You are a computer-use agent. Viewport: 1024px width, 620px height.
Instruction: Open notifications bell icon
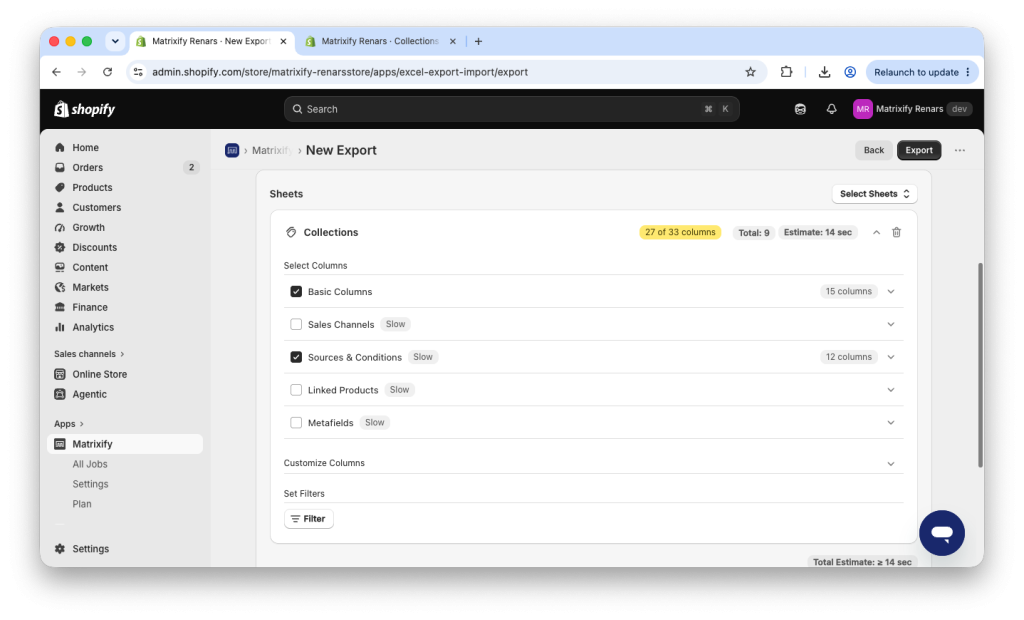831,109
